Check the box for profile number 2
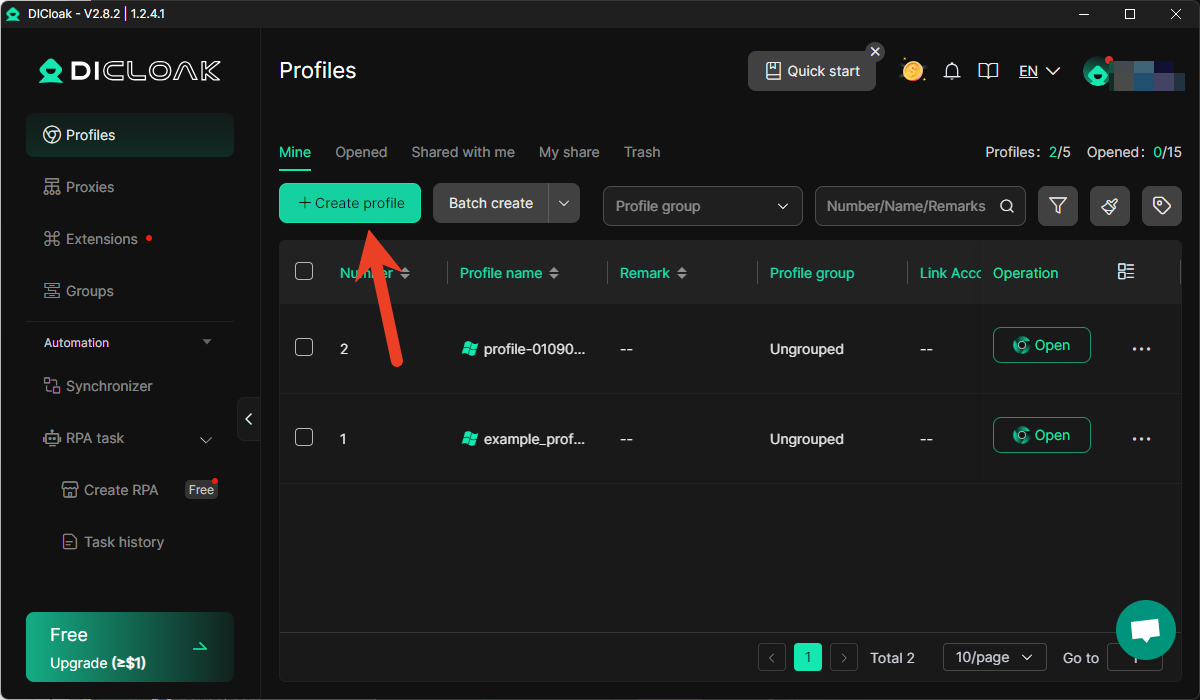Image resolution: width=1200 pixels, height=700 pixels. (x=304, y=347)
